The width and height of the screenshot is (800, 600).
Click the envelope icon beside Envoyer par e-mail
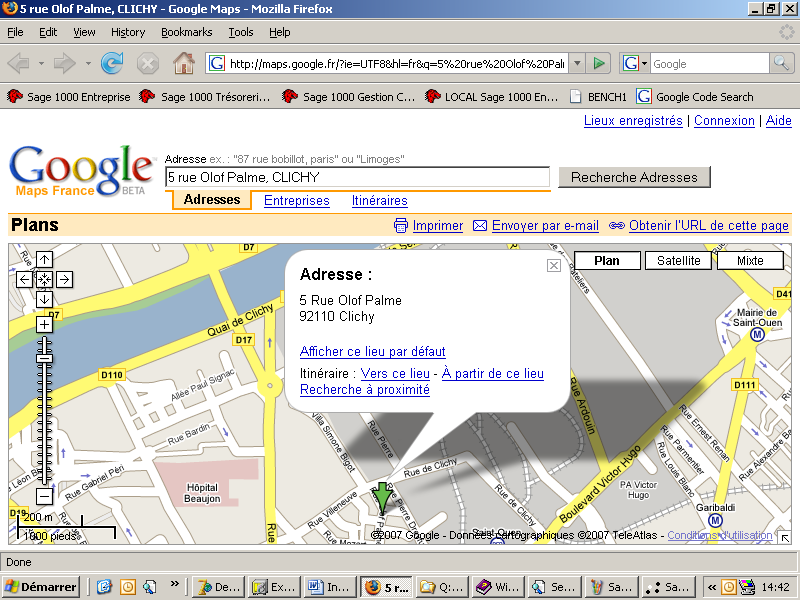coord(480,226)
